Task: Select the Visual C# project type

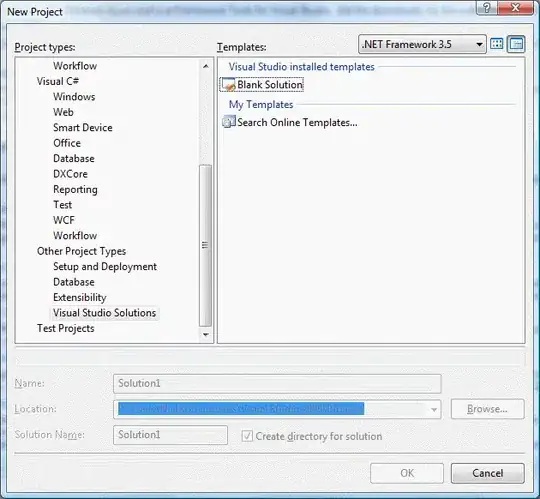Action: (58, 81)
